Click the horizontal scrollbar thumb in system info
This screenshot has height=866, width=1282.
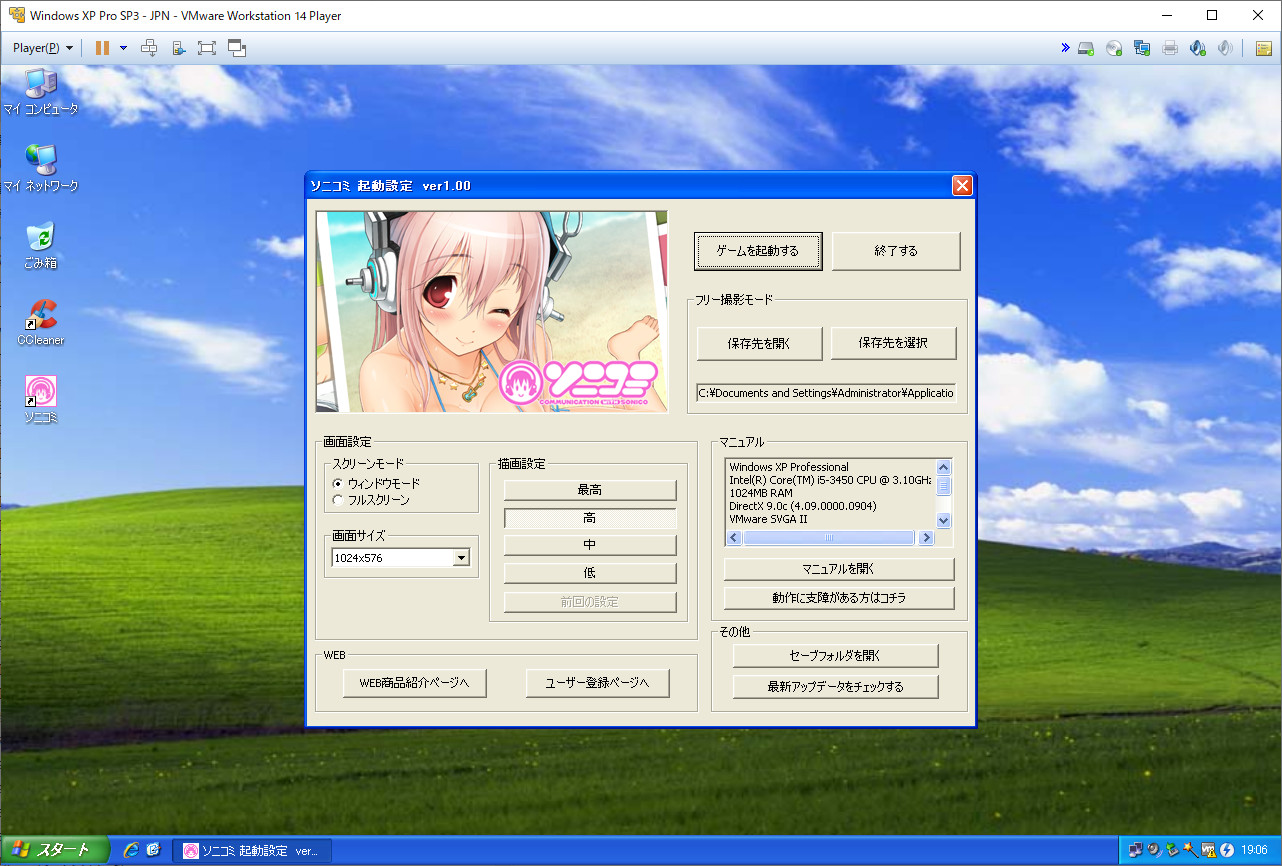(x=828, y=538)
